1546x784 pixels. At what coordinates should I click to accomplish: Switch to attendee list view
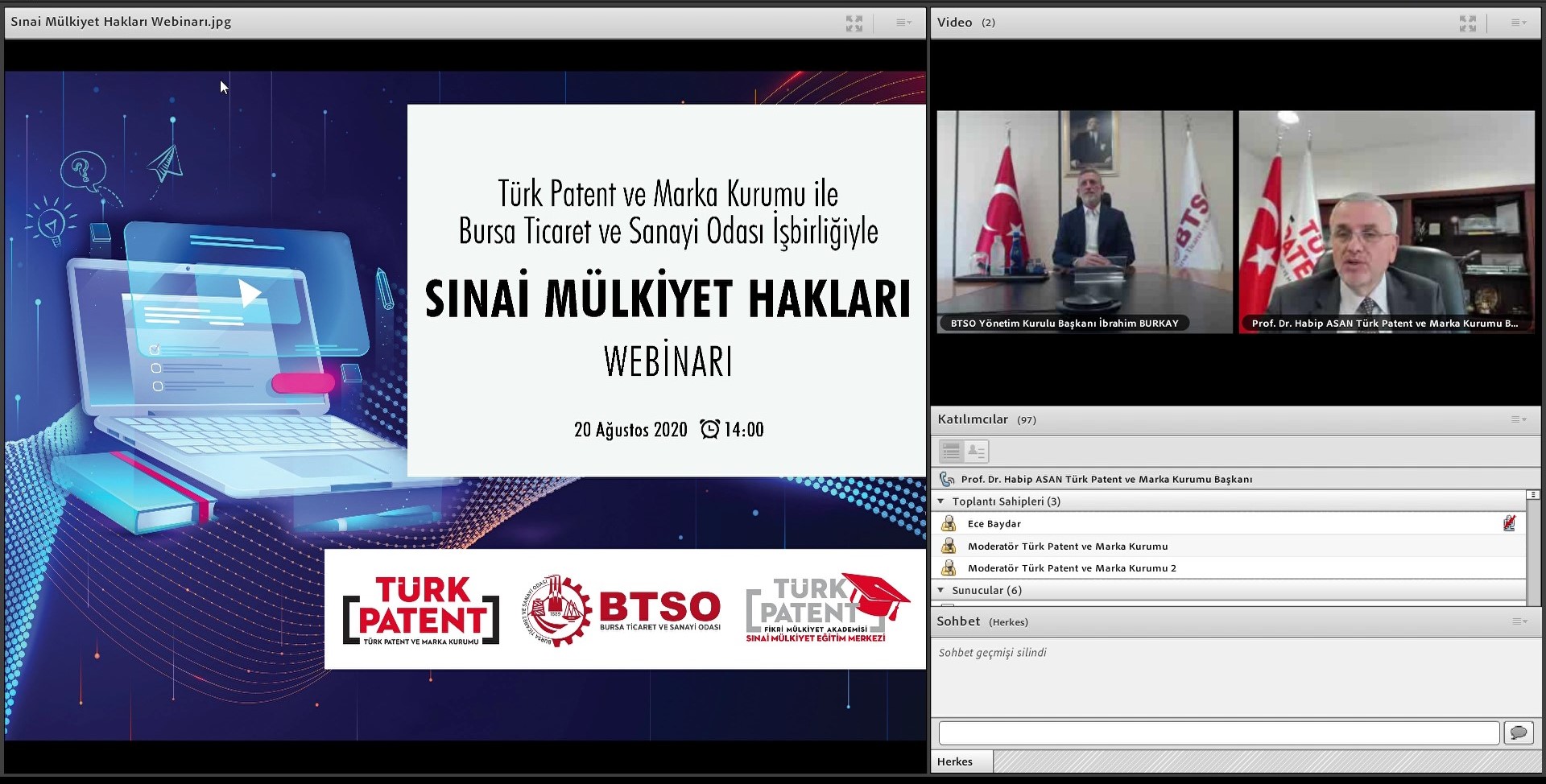[952, 452]
